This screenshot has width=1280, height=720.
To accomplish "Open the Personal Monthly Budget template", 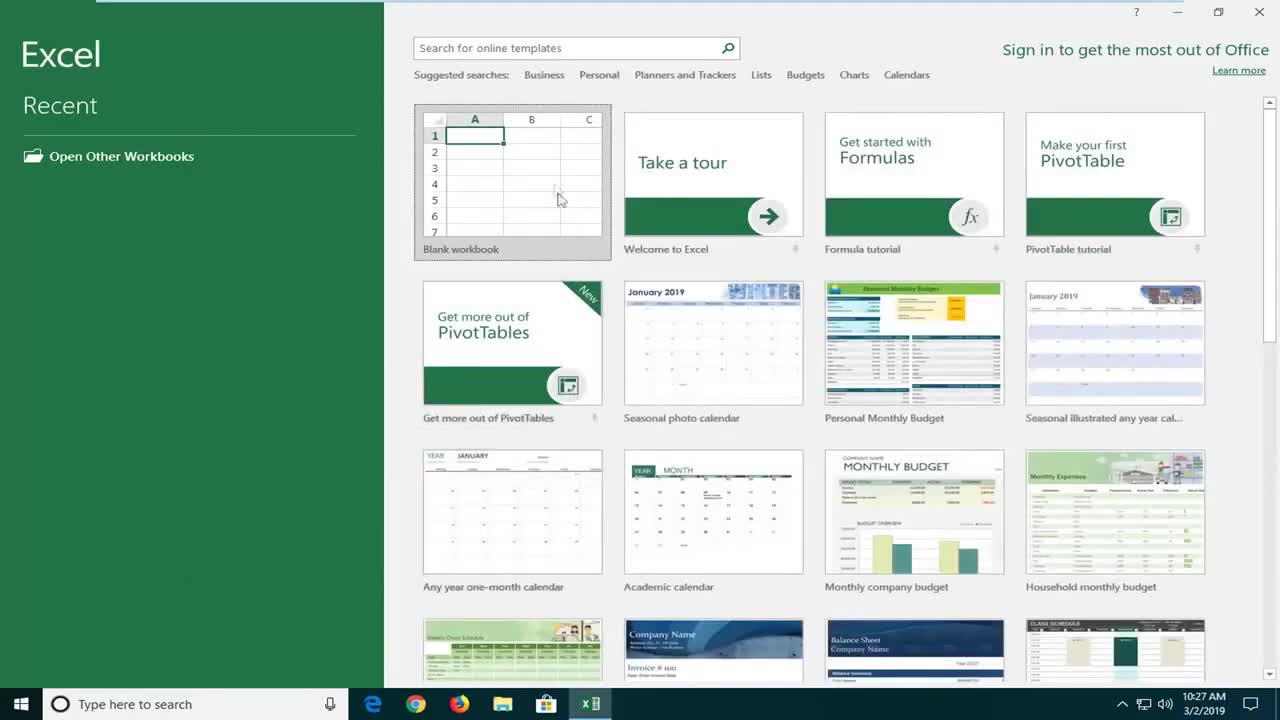I will click(914, 343).
